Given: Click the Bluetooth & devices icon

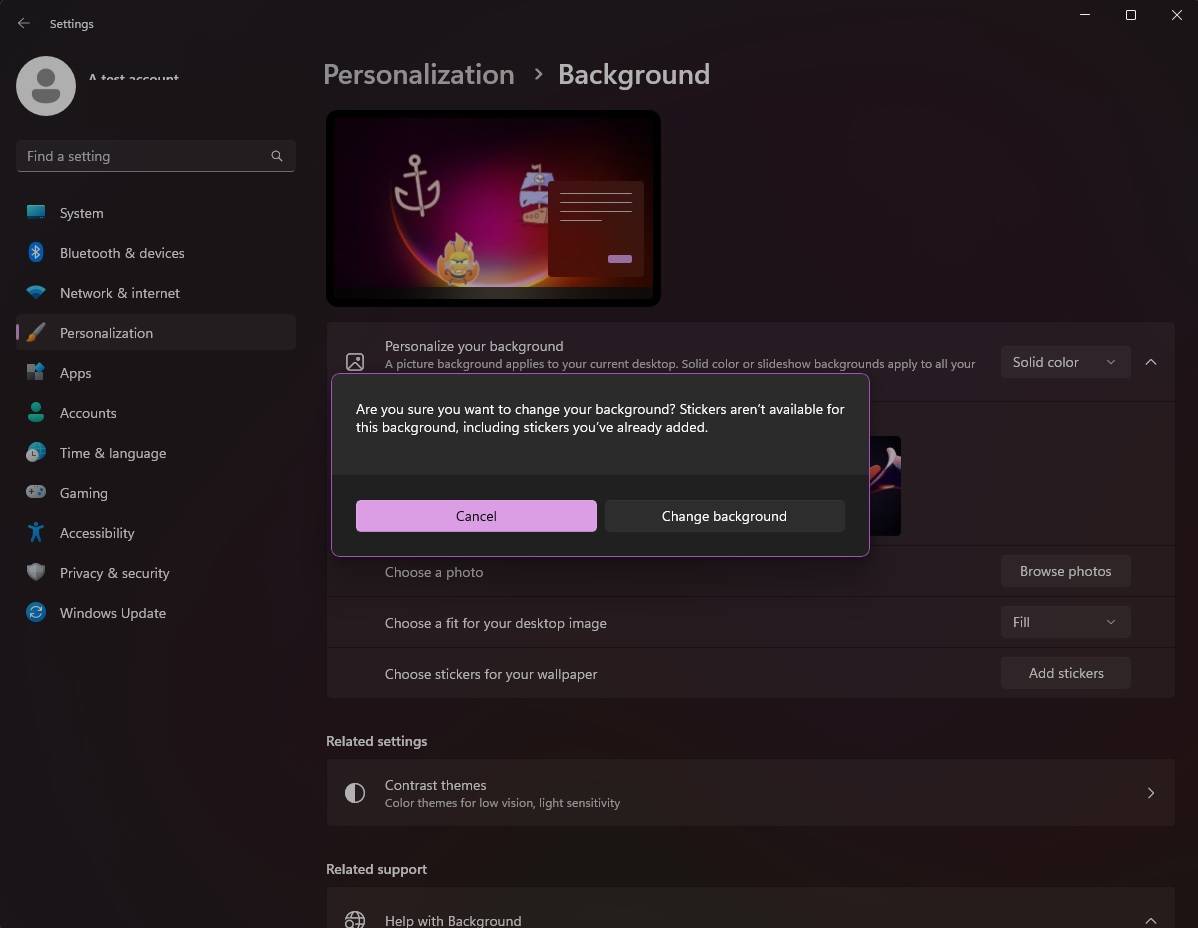Looking at the screenshot, I should click(36, 253).
